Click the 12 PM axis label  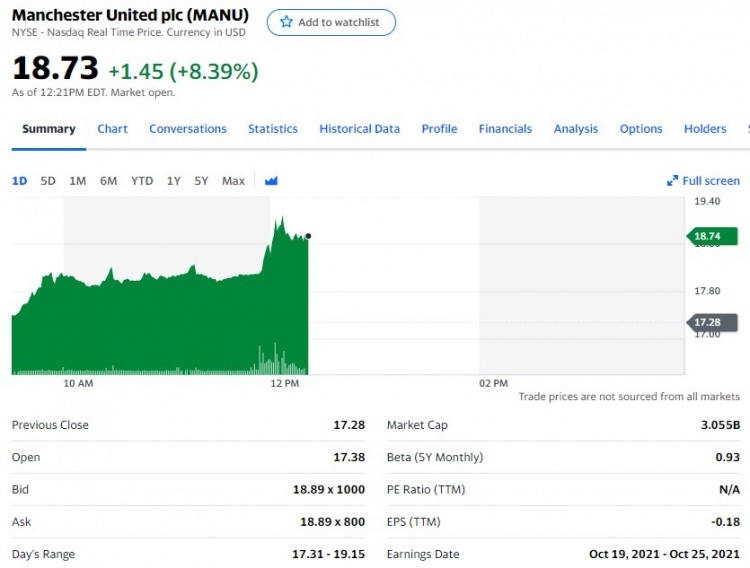tap(285, 383)
